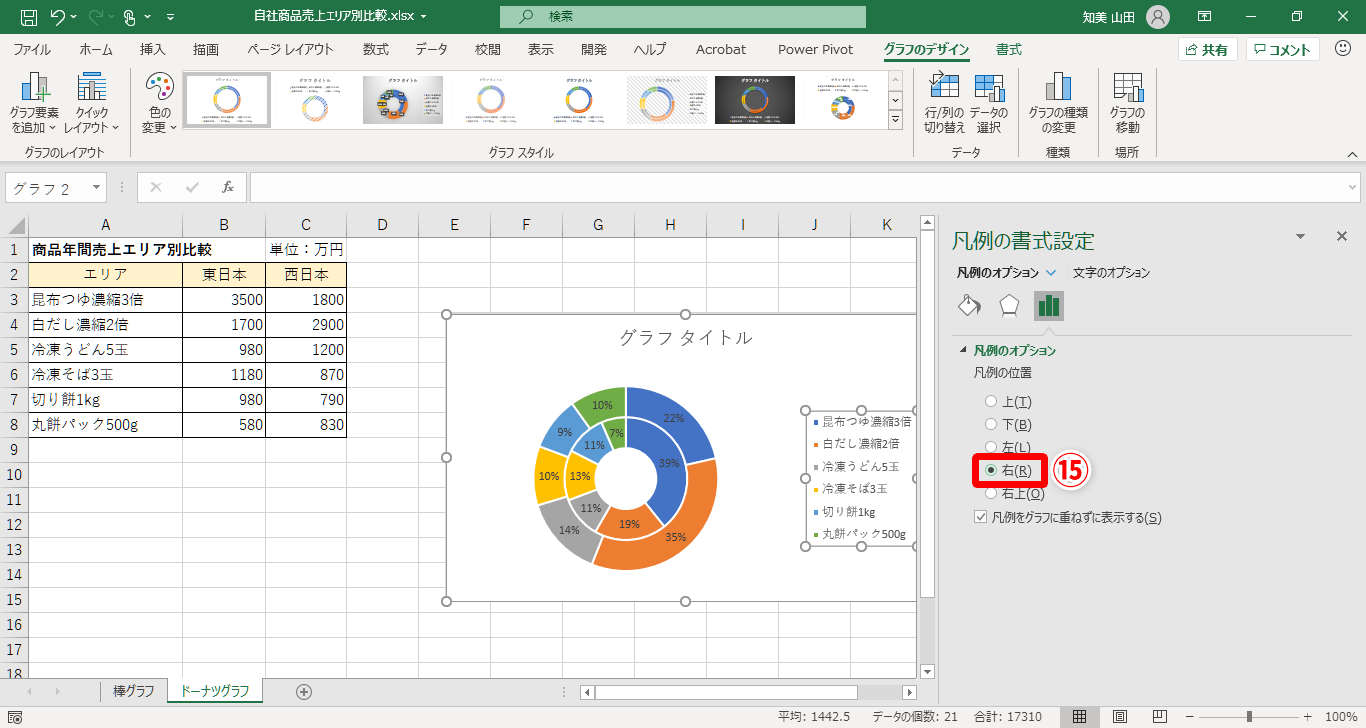Viewport: 1366px width, 728px height.
Task: Click データの選択 (Select Data)
Action: click(989, 103)
